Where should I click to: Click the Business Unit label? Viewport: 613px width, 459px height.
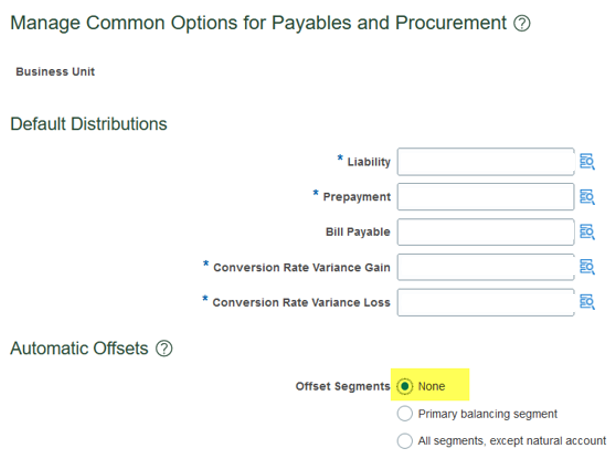pyautogui.click(x=55, y=72)
